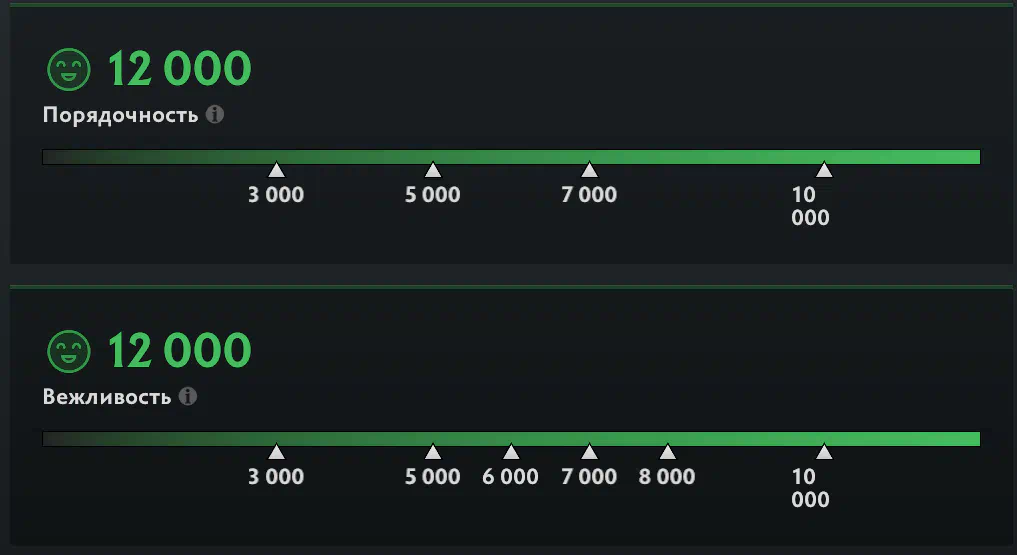Image resolution: width=1017 pixels, height=555 pixels.
Task: Click the 3 000 marker triangle on the Вежливость bar
Action: tap(276, 452)
